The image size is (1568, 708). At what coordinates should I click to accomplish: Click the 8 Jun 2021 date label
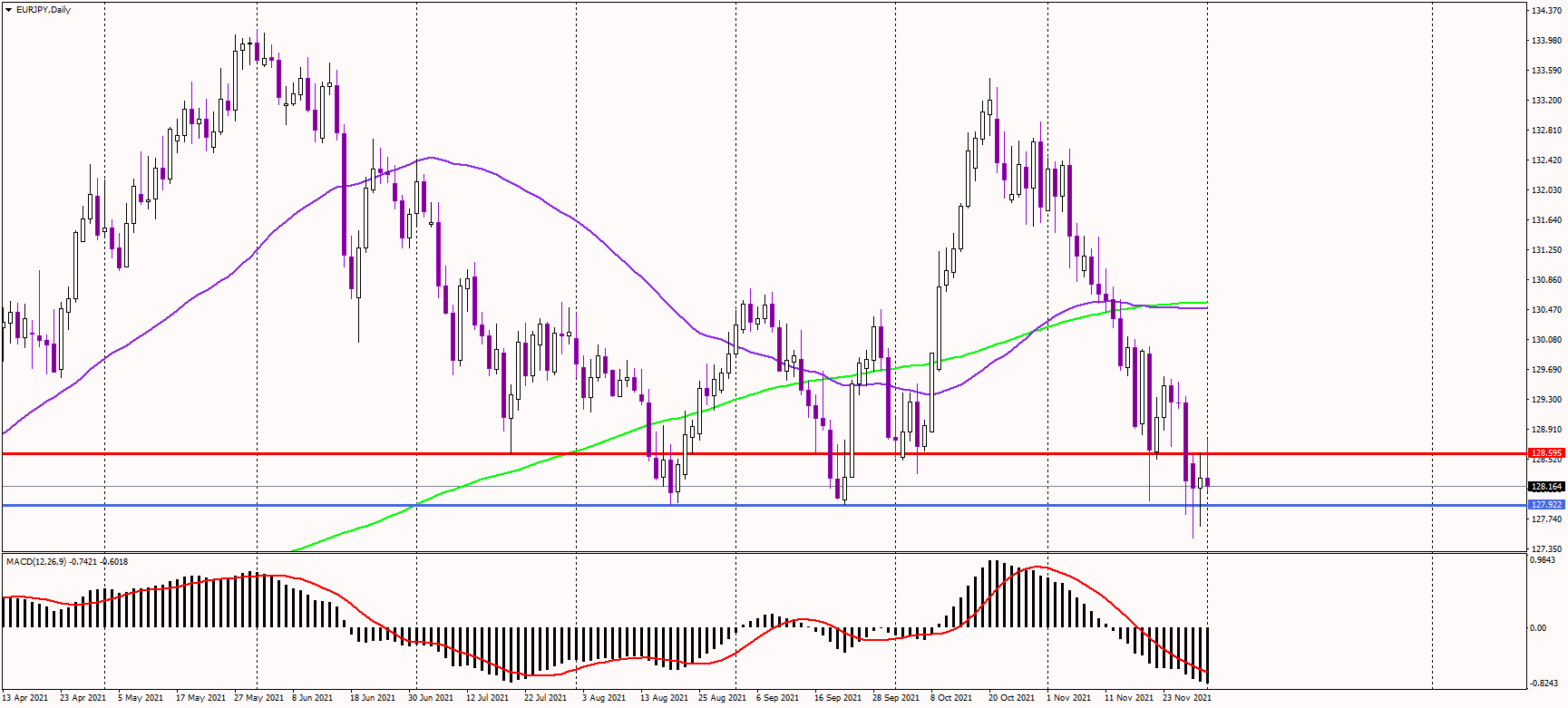point(312,698)
